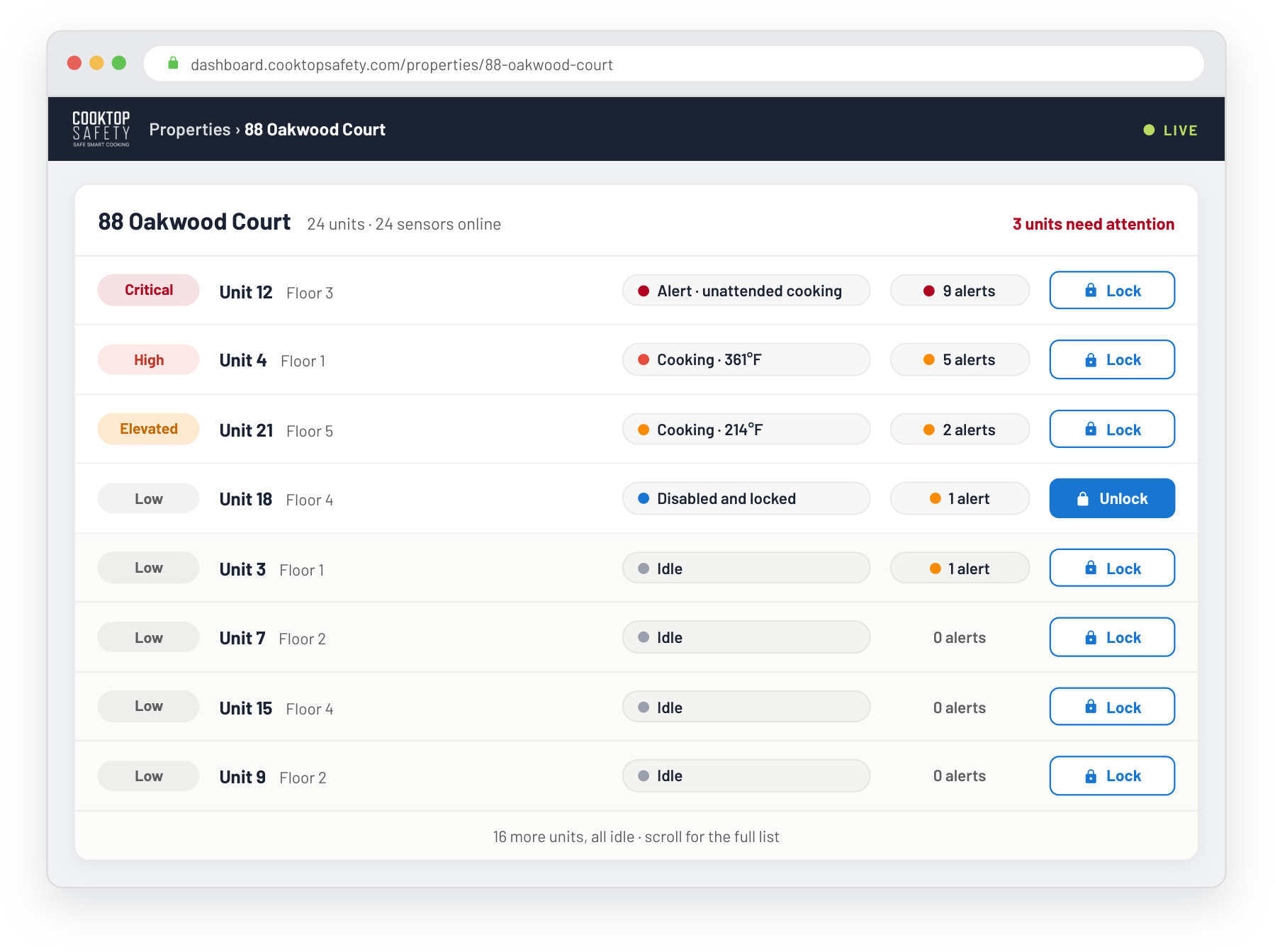Open the 3 units need attention notice
Viewport: 1275px width, 952px height.
(x=1093, y=224)
